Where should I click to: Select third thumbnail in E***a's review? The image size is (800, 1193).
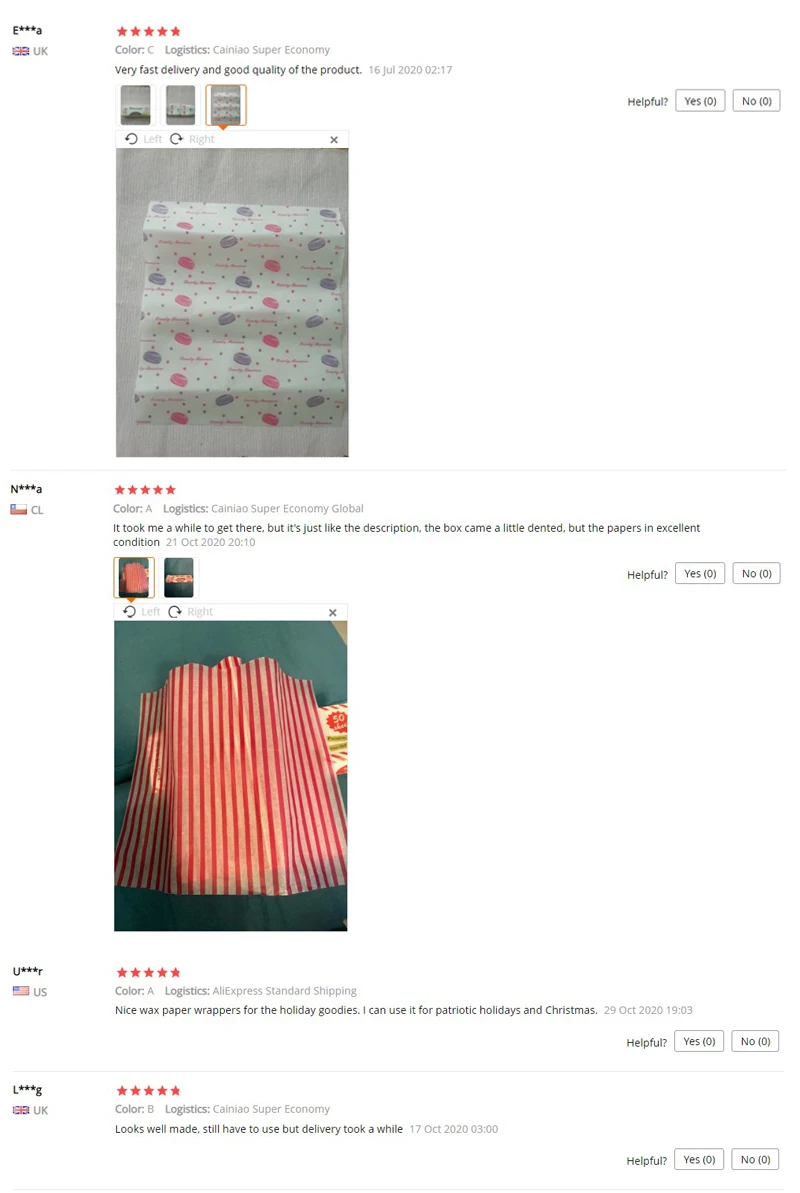[225, 105]
